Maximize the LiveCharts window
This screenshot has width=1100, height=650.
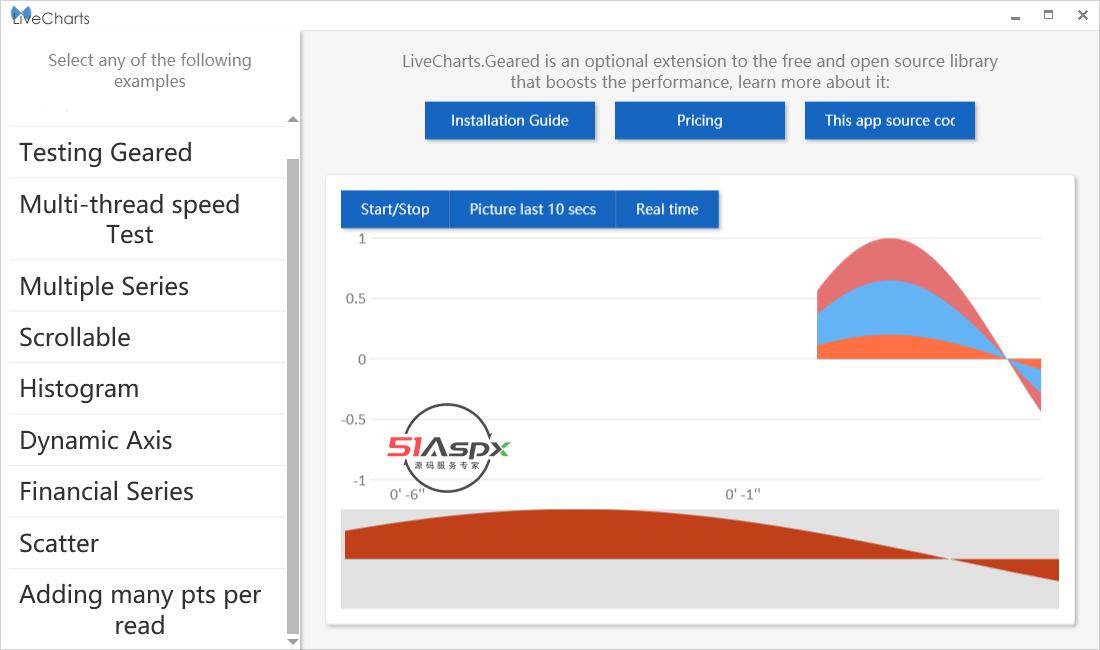coord(1049,15)
